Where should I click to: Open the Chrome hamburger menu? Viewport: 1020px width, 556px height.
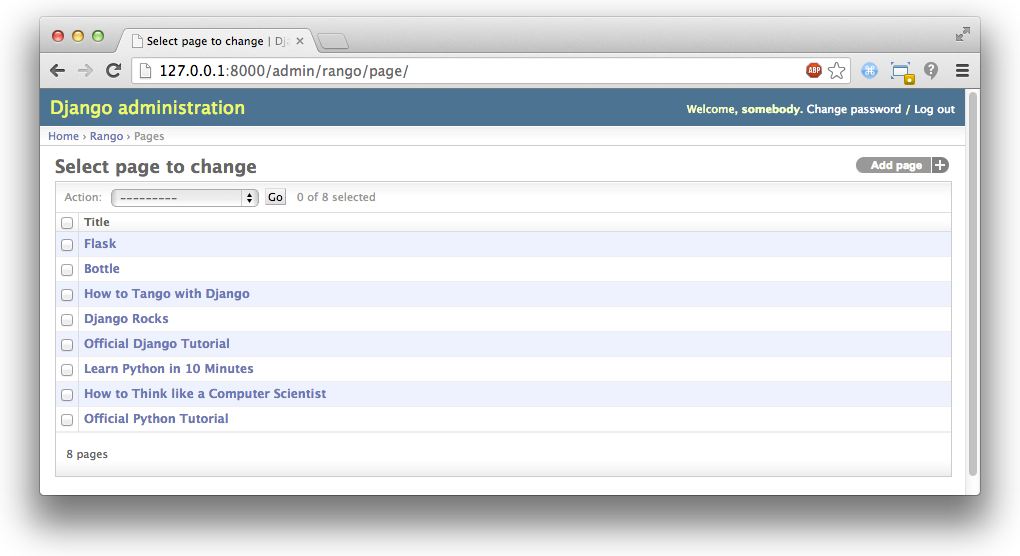pos(962,70)
